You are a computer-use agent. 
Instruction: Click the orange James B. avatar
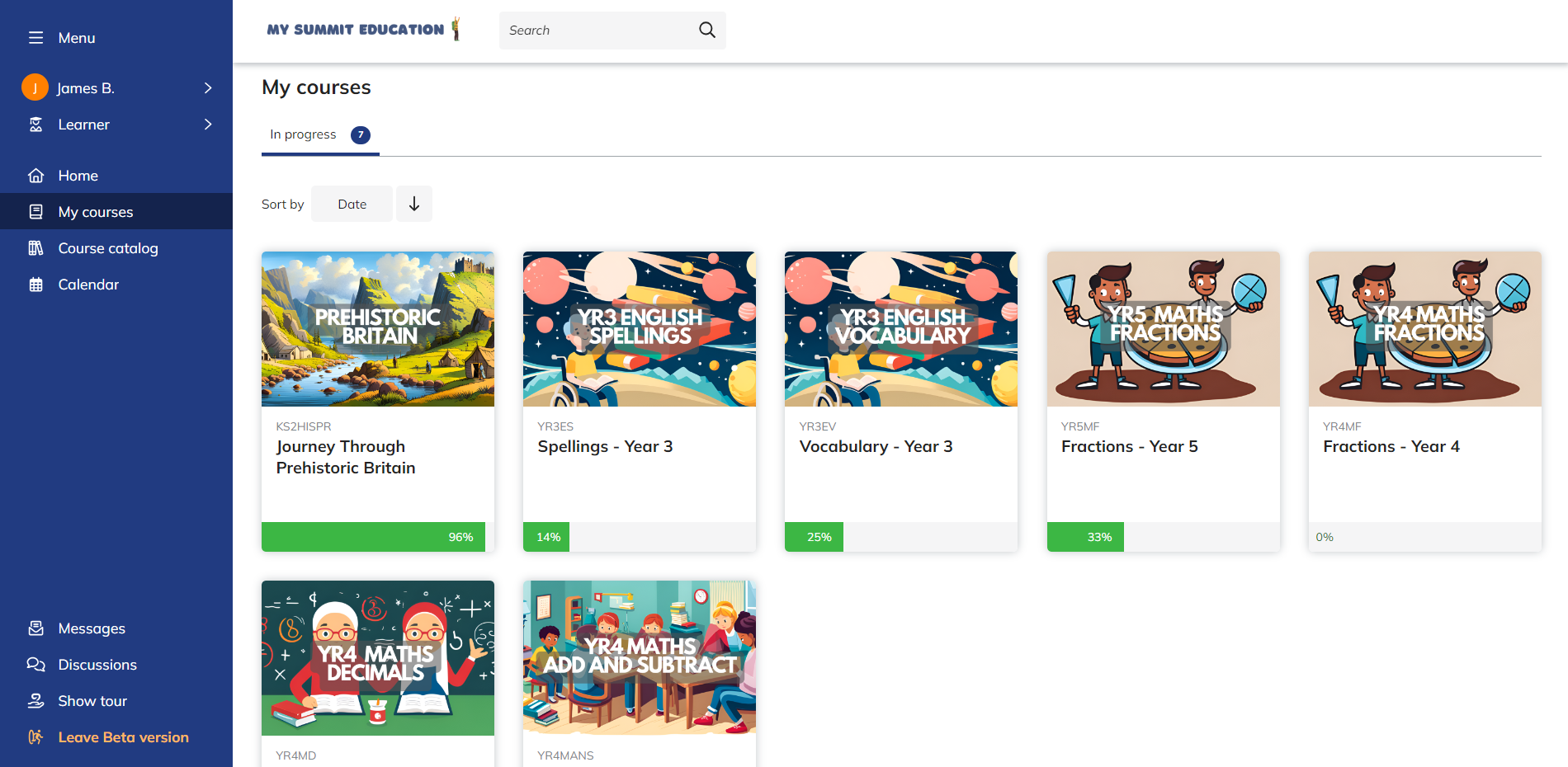tap(35, 87)
